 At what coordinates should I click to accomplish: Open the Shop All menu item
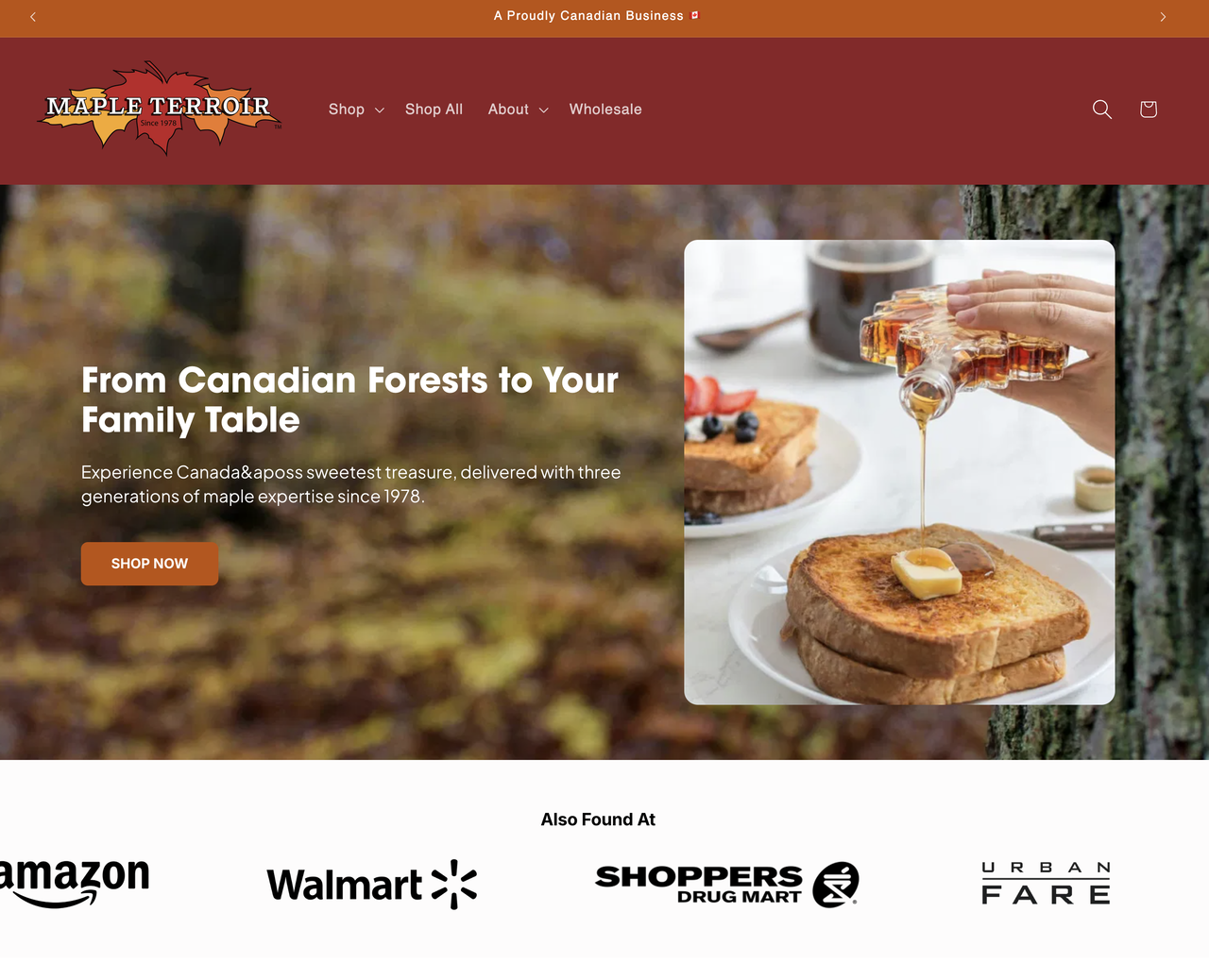[434, 110]
